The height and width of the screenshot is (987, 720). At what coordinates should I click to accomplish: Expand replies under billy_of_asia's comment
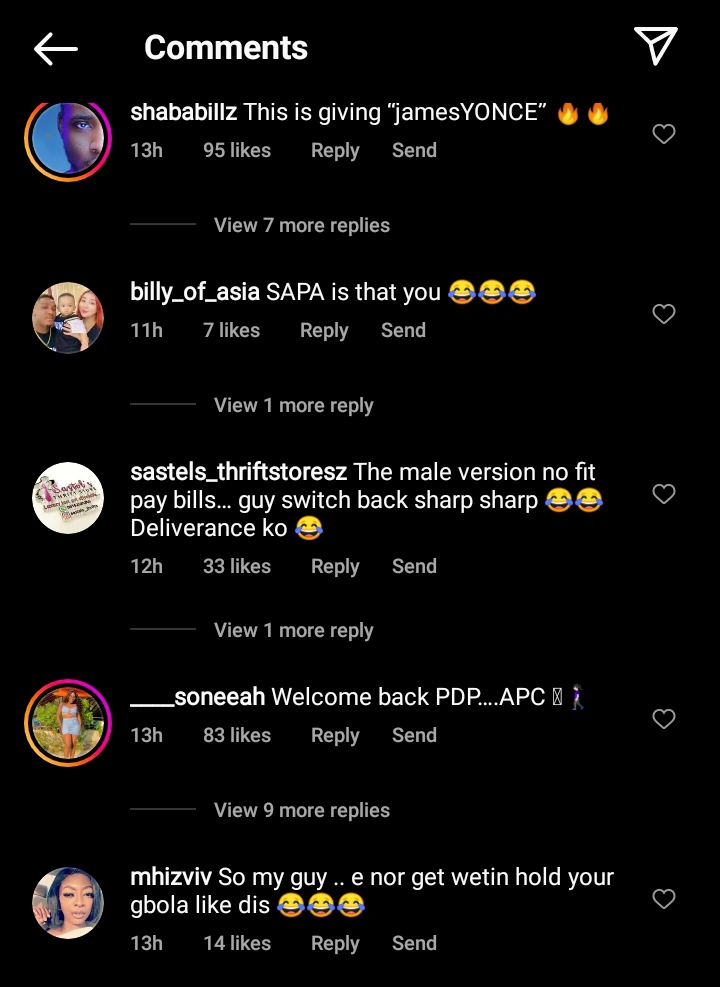point(293,405)
